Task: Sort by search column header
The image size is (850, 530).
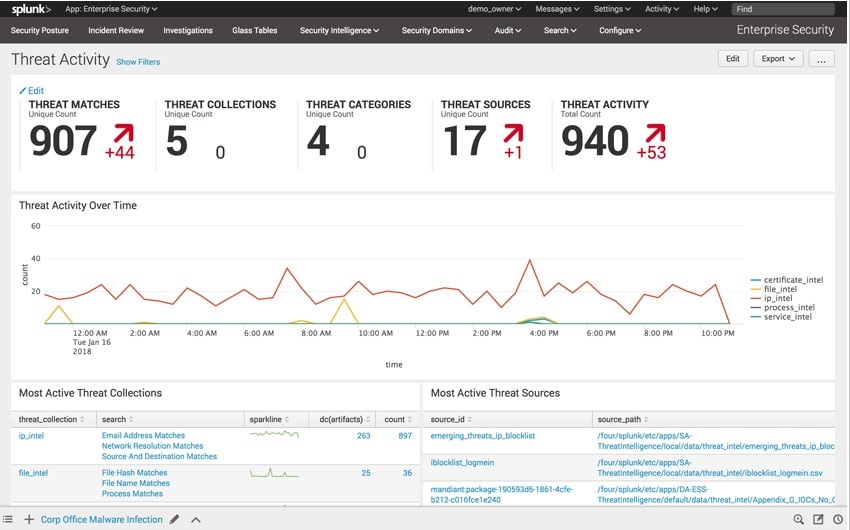Action: (118, 419)
